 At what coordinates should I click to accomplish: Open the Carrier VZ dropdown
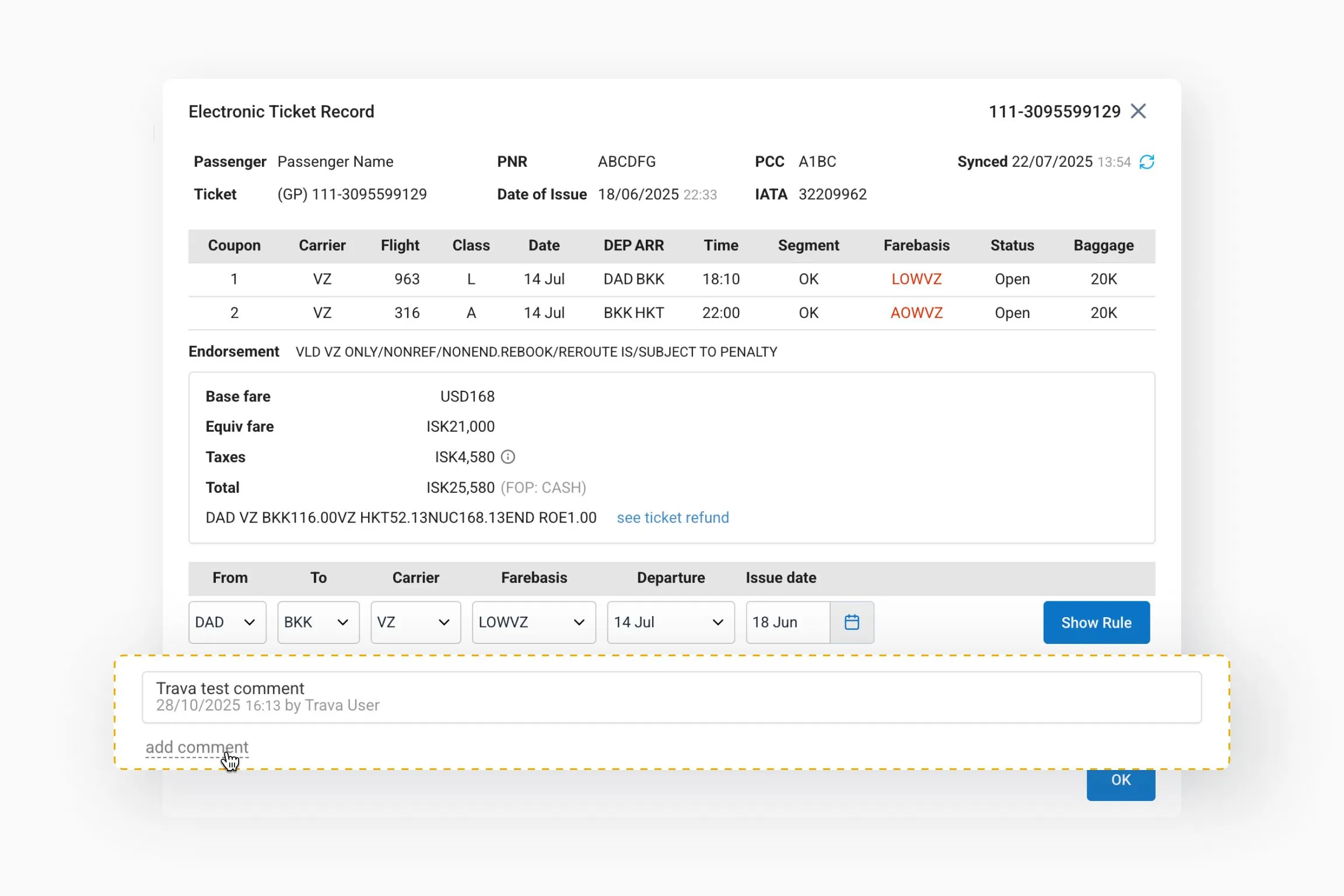click(x=415, y=622)
